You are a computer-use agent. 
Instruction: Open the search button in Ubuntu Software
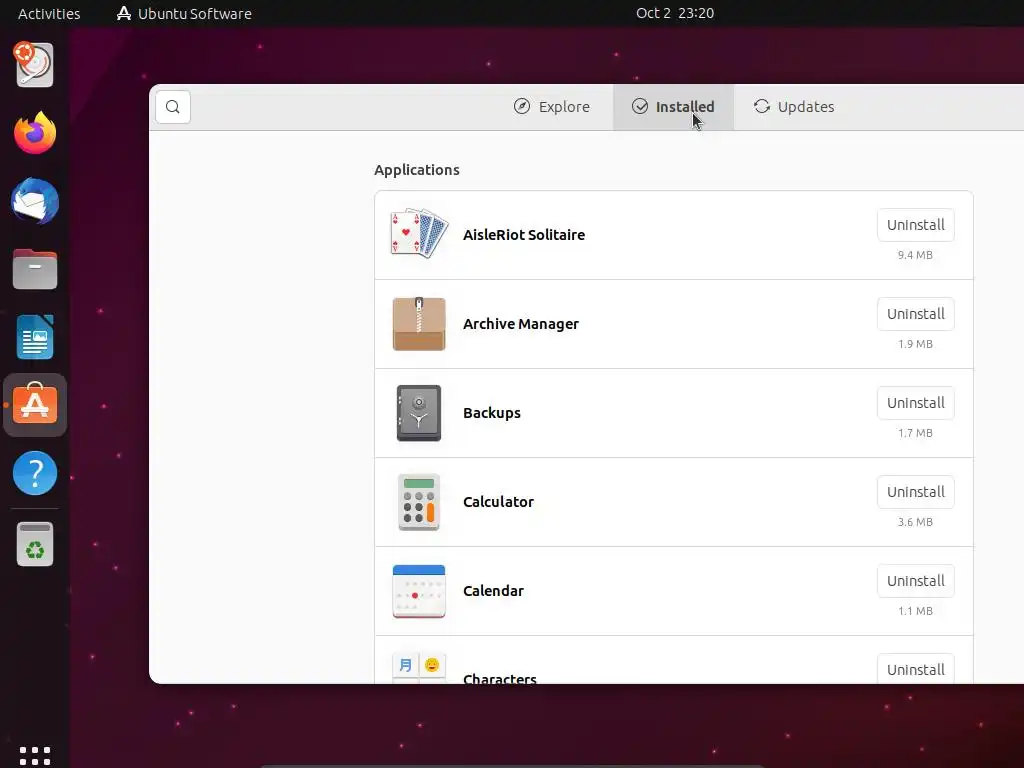point(173,107)
